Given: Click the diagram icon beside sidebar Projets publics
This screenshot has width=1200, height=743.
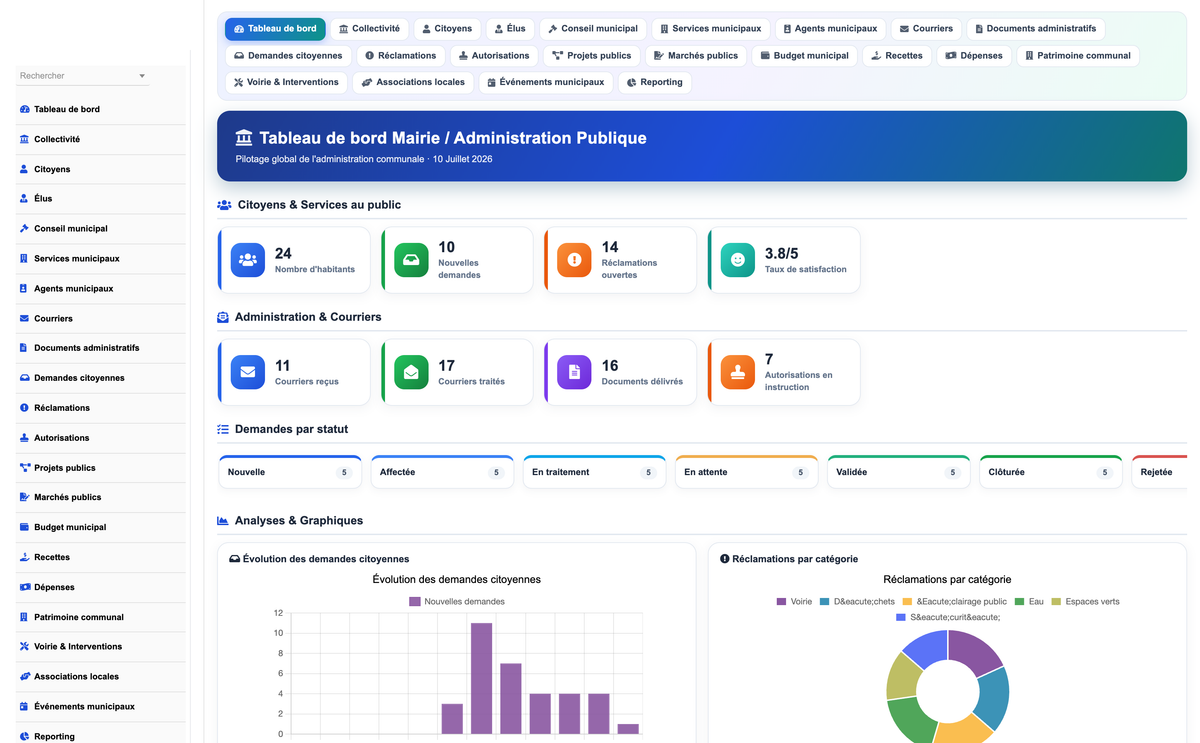Looking at the screenshot, I should 24,468.
